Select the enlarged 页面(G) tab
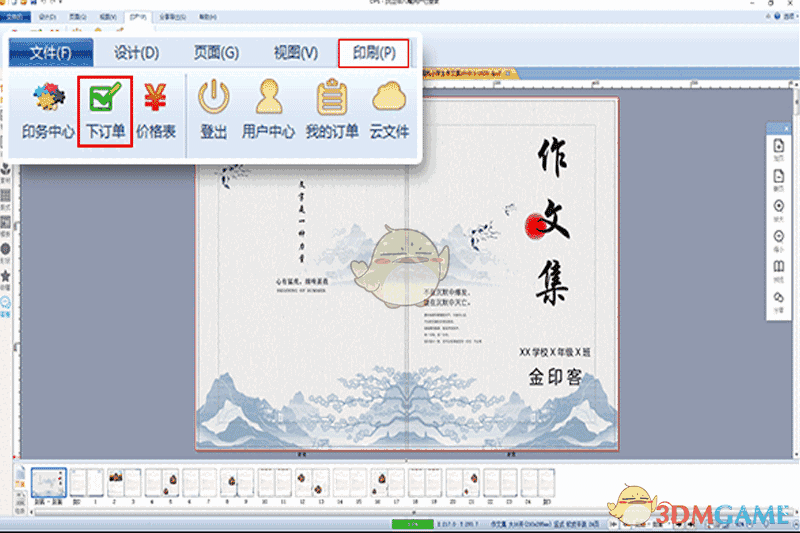 click(216, 53)
